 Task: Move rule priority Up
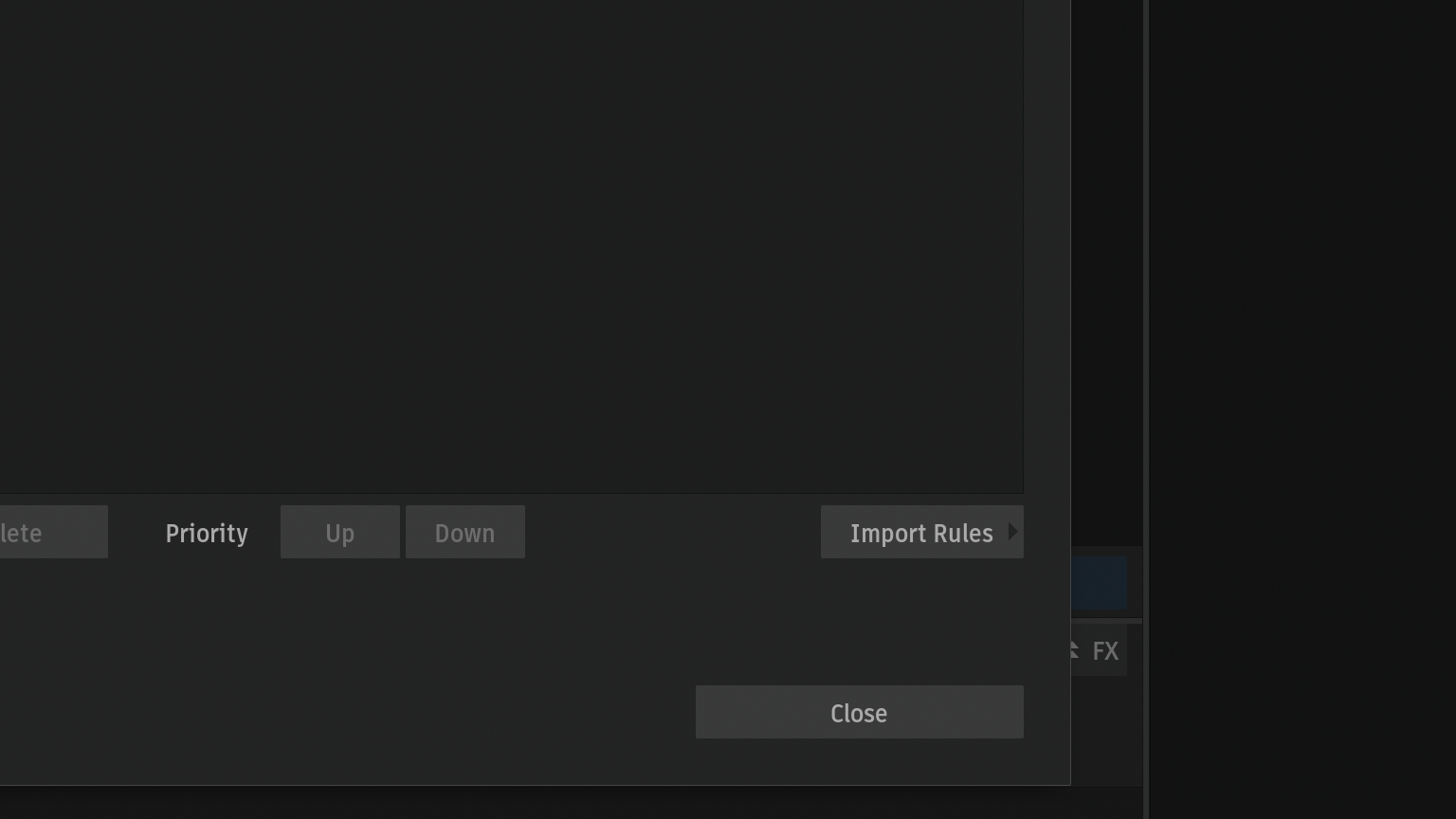pos(339,532)
